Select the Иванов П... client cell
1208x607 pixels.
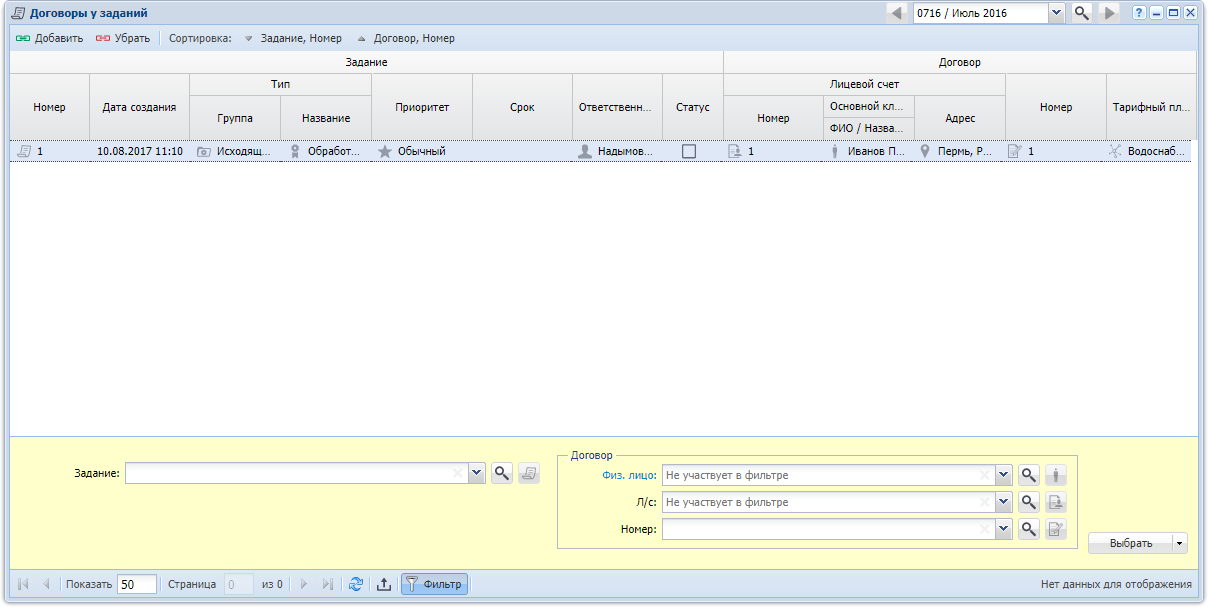(x=869, y=151)
